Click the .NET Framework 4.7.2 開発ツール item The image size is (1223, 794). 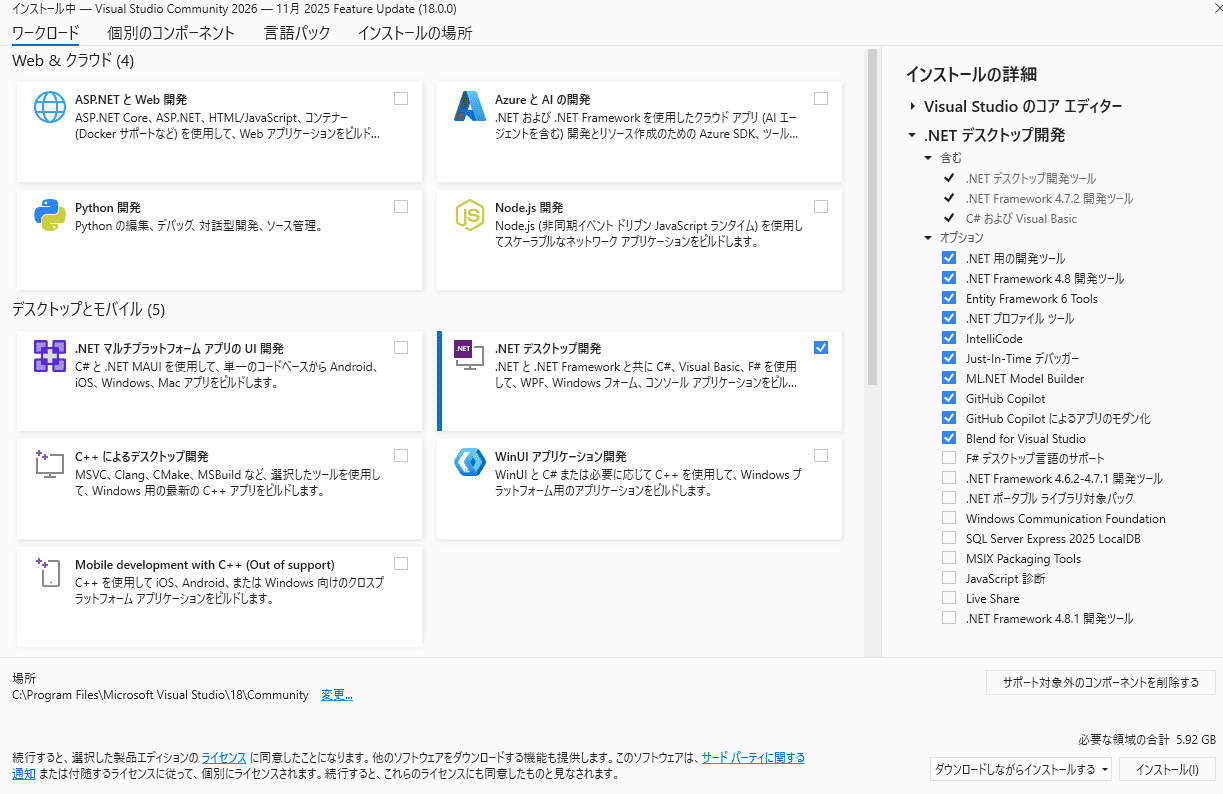click(x=1049, y=198)
